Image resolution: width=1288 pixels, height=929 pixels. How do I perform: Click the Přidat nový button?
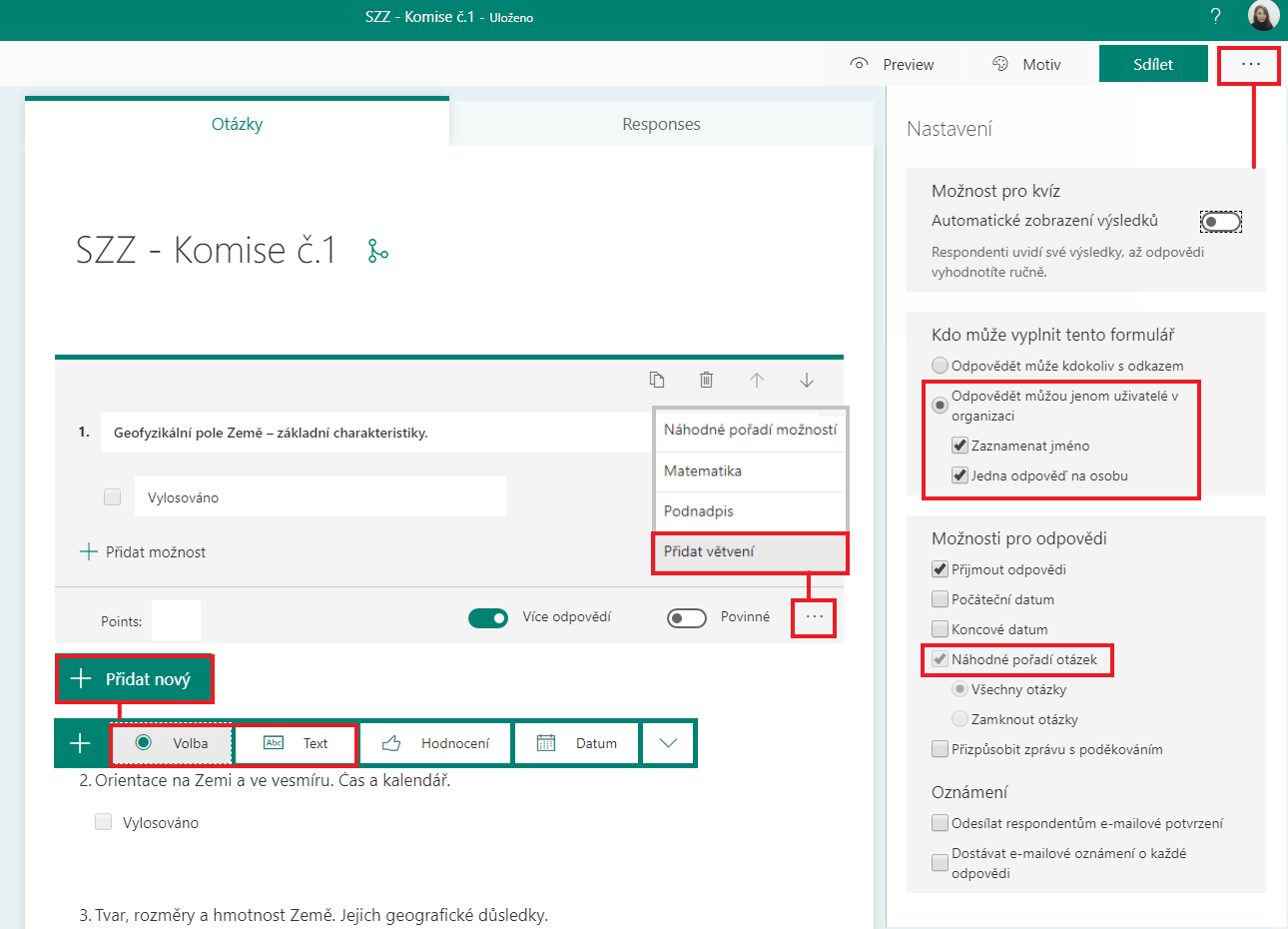pos(134,679)
